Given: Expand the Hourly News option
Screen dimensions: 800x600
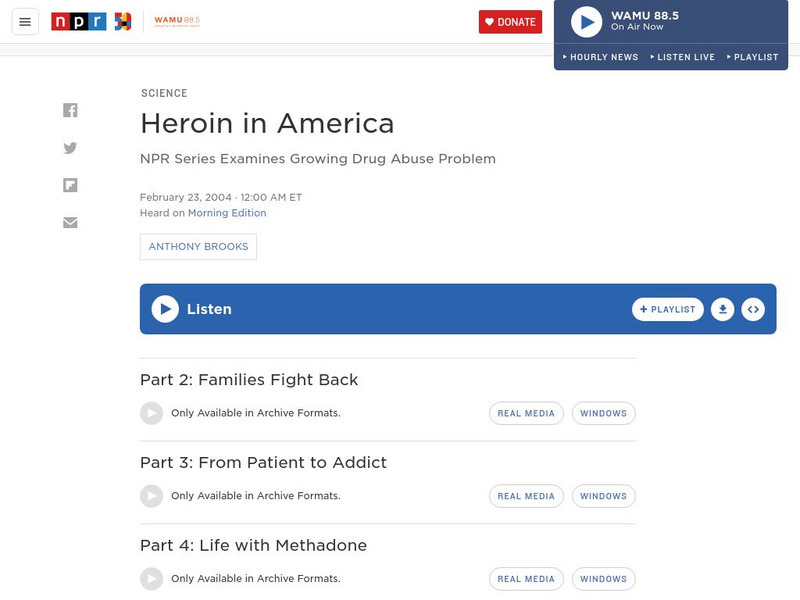Looking at the screenshot, I should pos(601,57).
